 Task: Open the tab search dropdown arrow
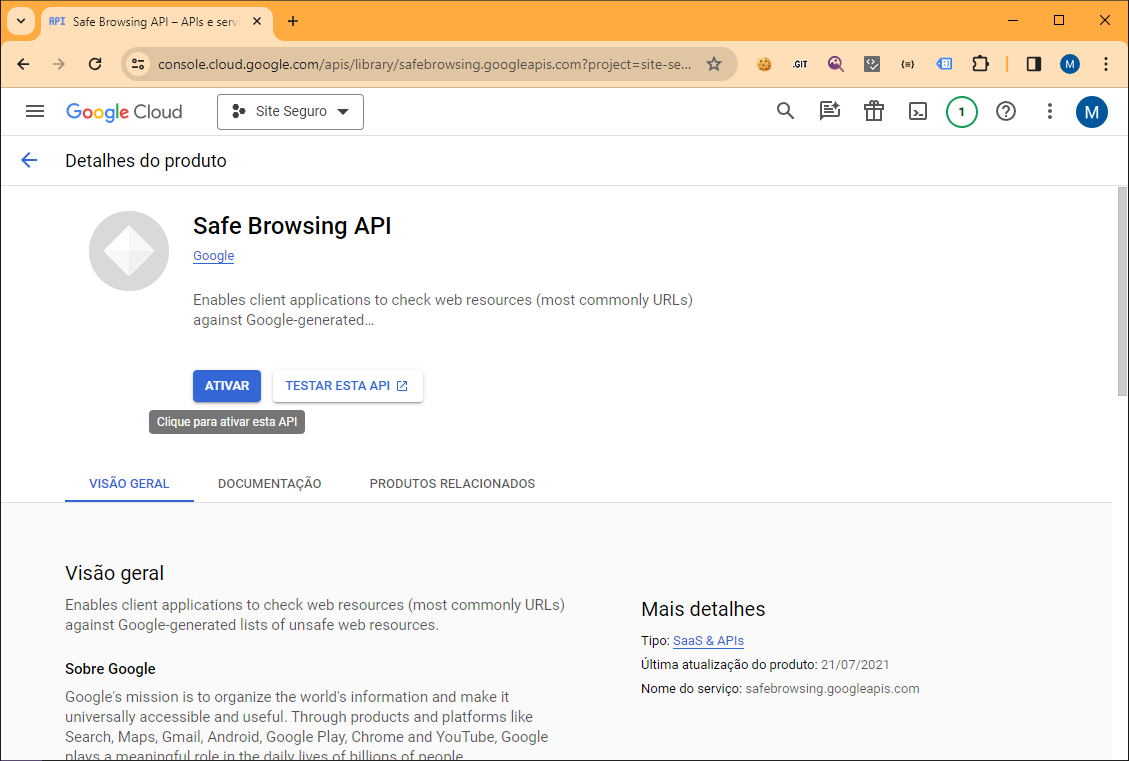[x=21, y=21]
